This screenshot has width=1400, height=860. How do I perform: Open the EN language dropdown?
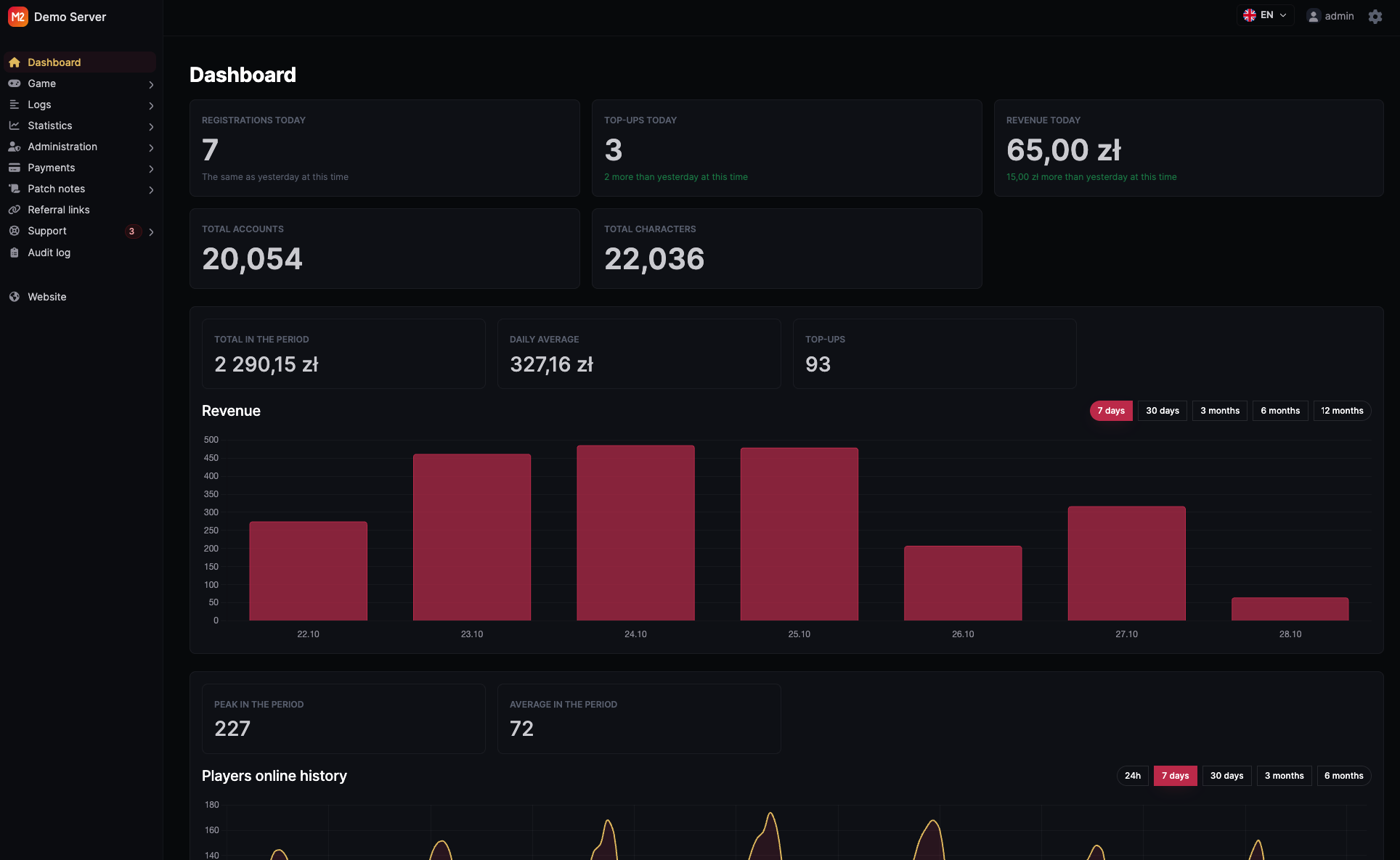(1265, 15)
